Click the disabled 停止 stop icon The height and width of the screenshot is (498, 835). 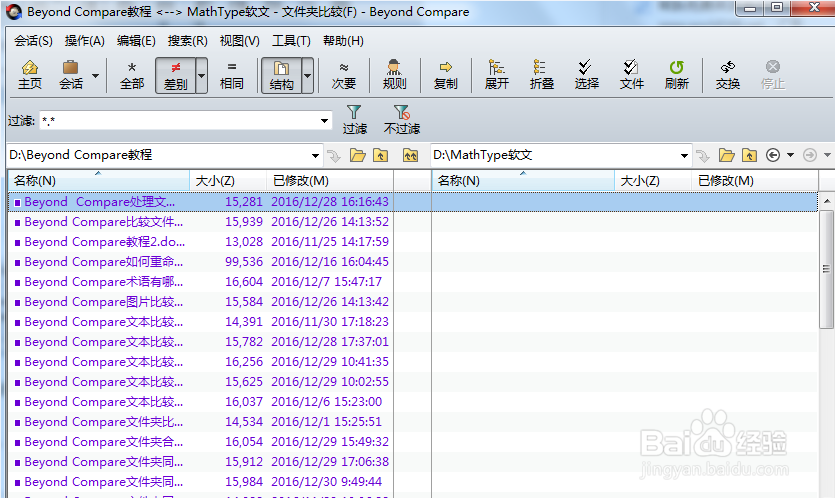pyautogui.click(x=773, y=75)
